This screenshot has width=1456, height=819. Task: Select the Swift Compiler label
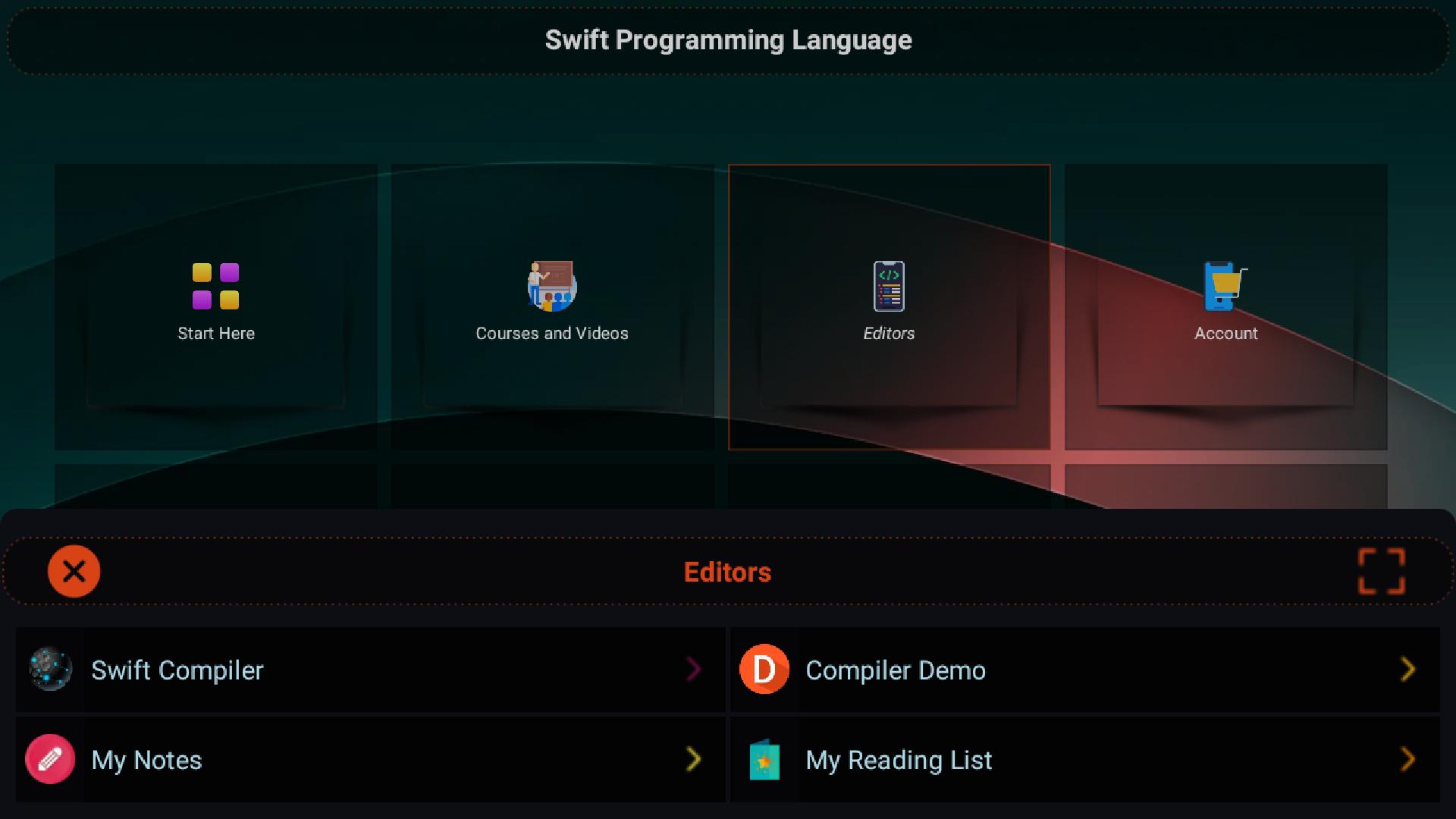coord(177,670)
